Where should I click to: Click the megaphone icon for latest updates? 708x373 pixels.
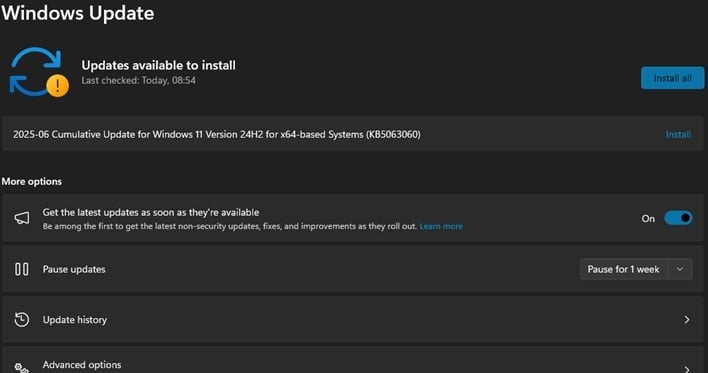(22, 218)
